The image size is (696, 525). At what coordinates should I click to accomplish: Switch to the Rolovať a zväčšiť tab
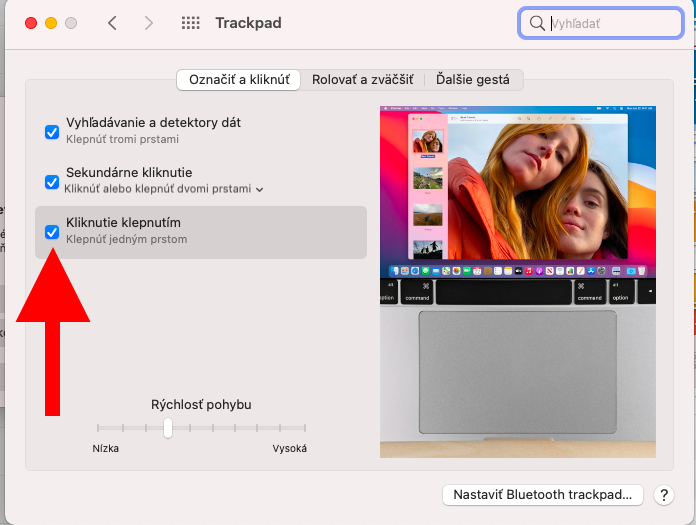click(363, 79)
